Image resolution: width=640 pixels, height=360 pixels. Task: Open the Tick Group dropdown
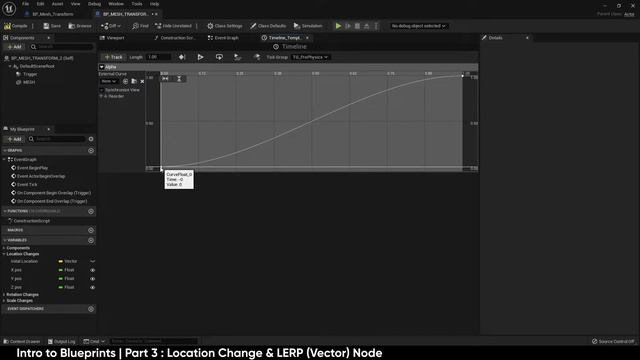[310, 58]
